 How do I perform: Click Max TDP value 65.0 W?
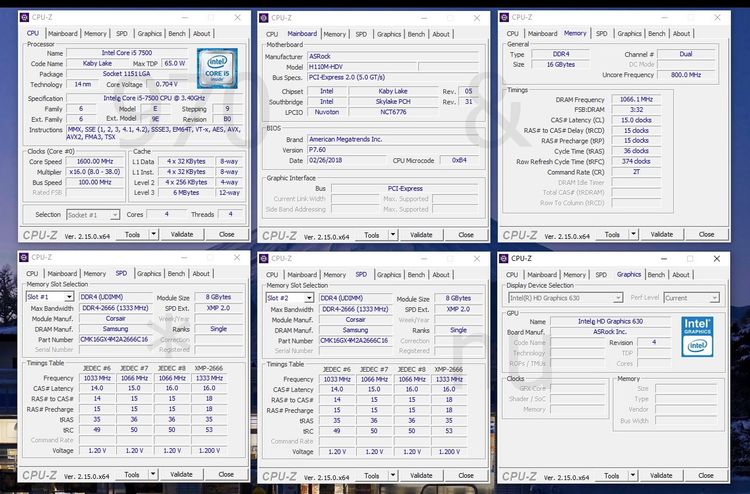point(175,63)
